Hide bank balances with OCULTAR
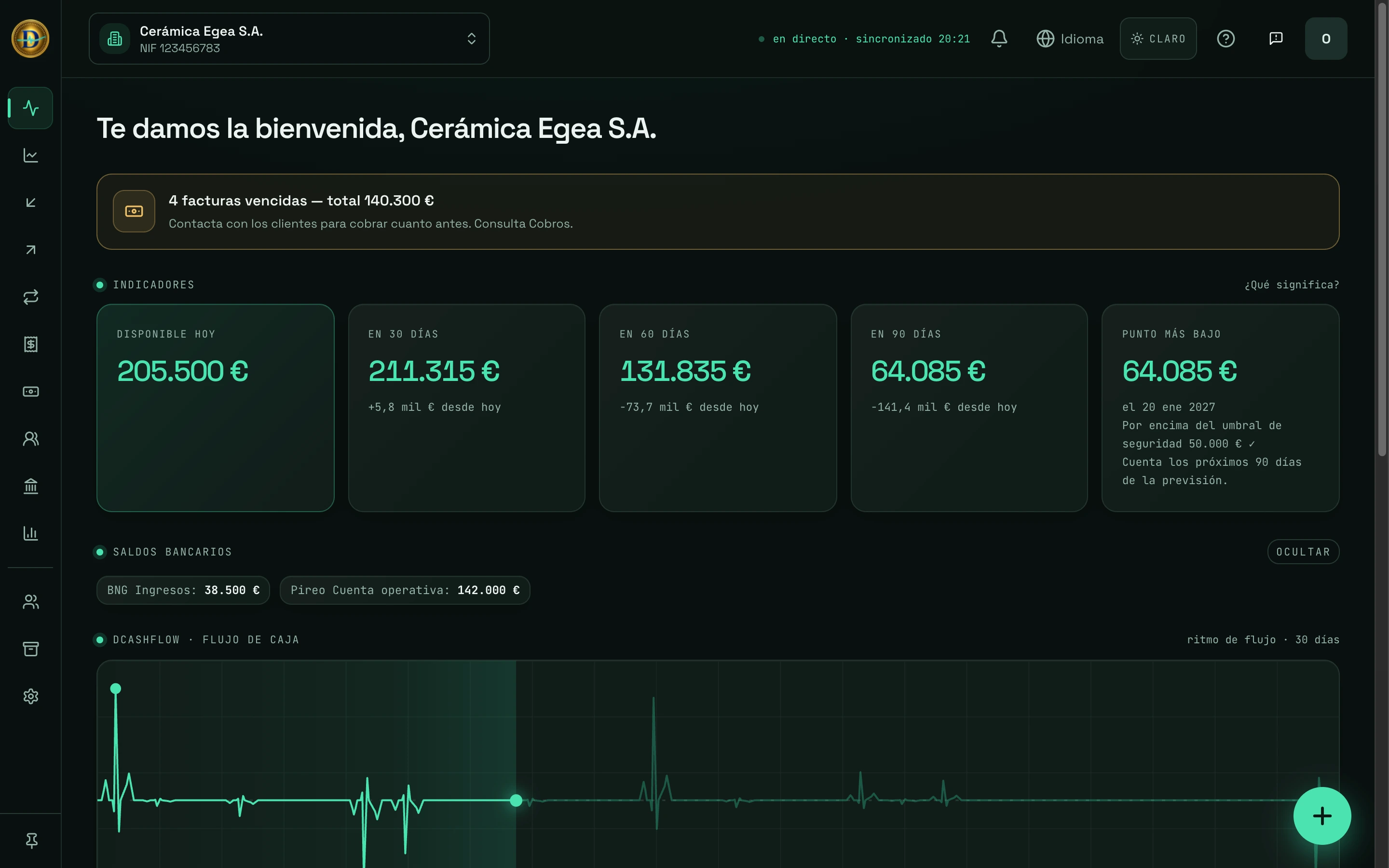 pos(1303,552)
